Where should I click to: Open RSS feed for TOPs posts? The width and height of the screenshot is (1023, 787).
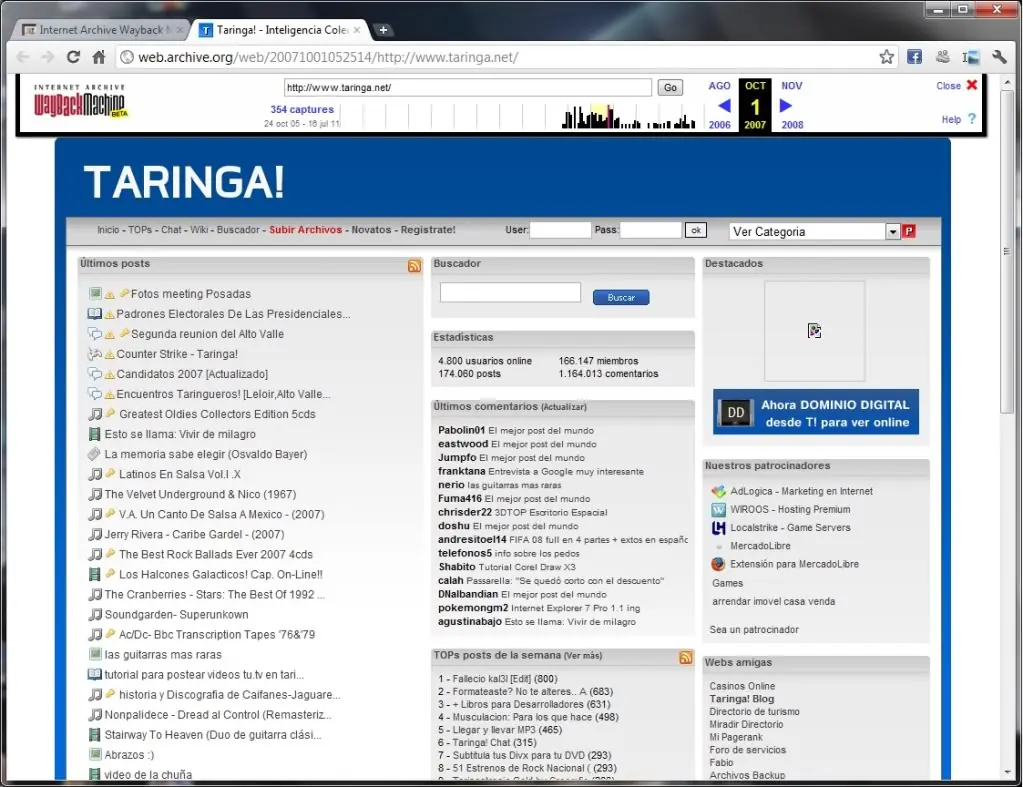point(686,657)
